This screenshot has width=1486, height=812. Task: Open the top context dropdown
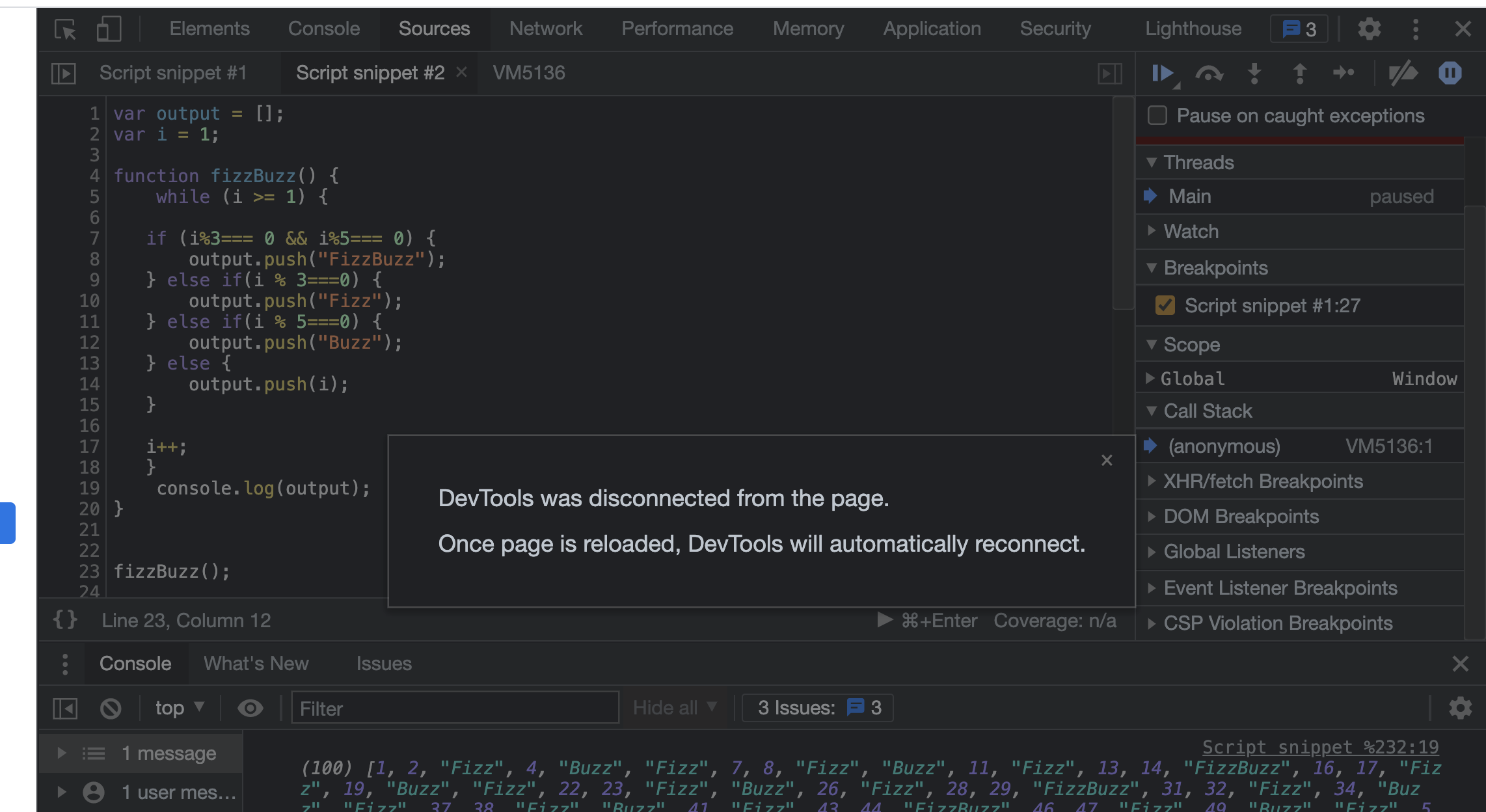click(179, 708)
